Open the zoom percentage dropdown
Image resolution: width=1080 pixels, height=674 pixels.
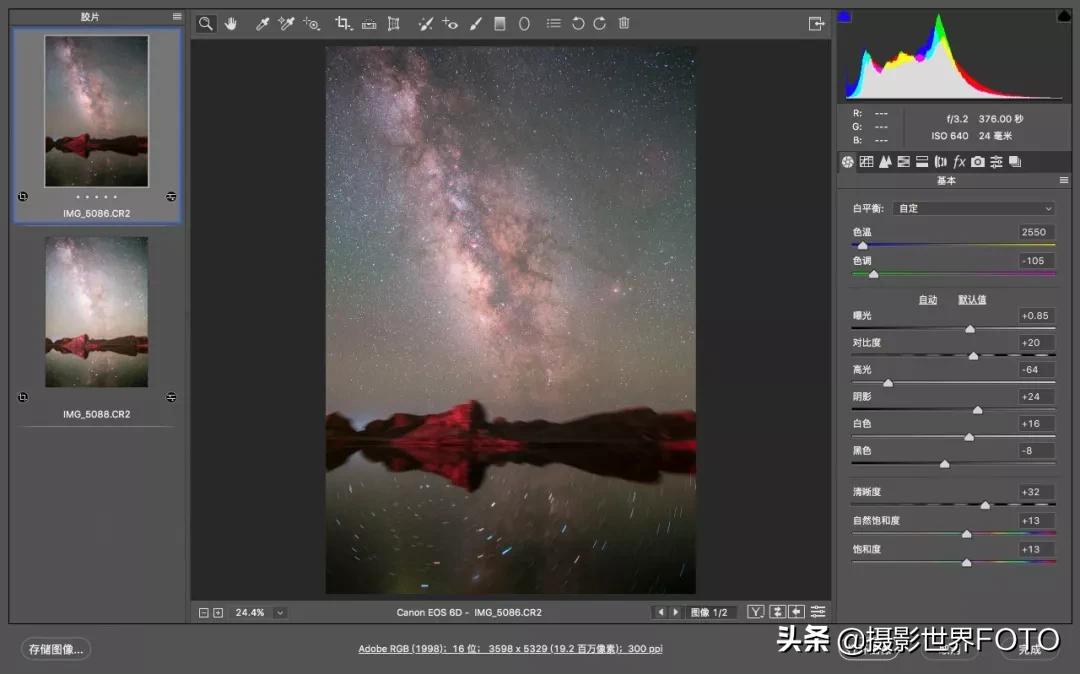click(x=280, y=611)
